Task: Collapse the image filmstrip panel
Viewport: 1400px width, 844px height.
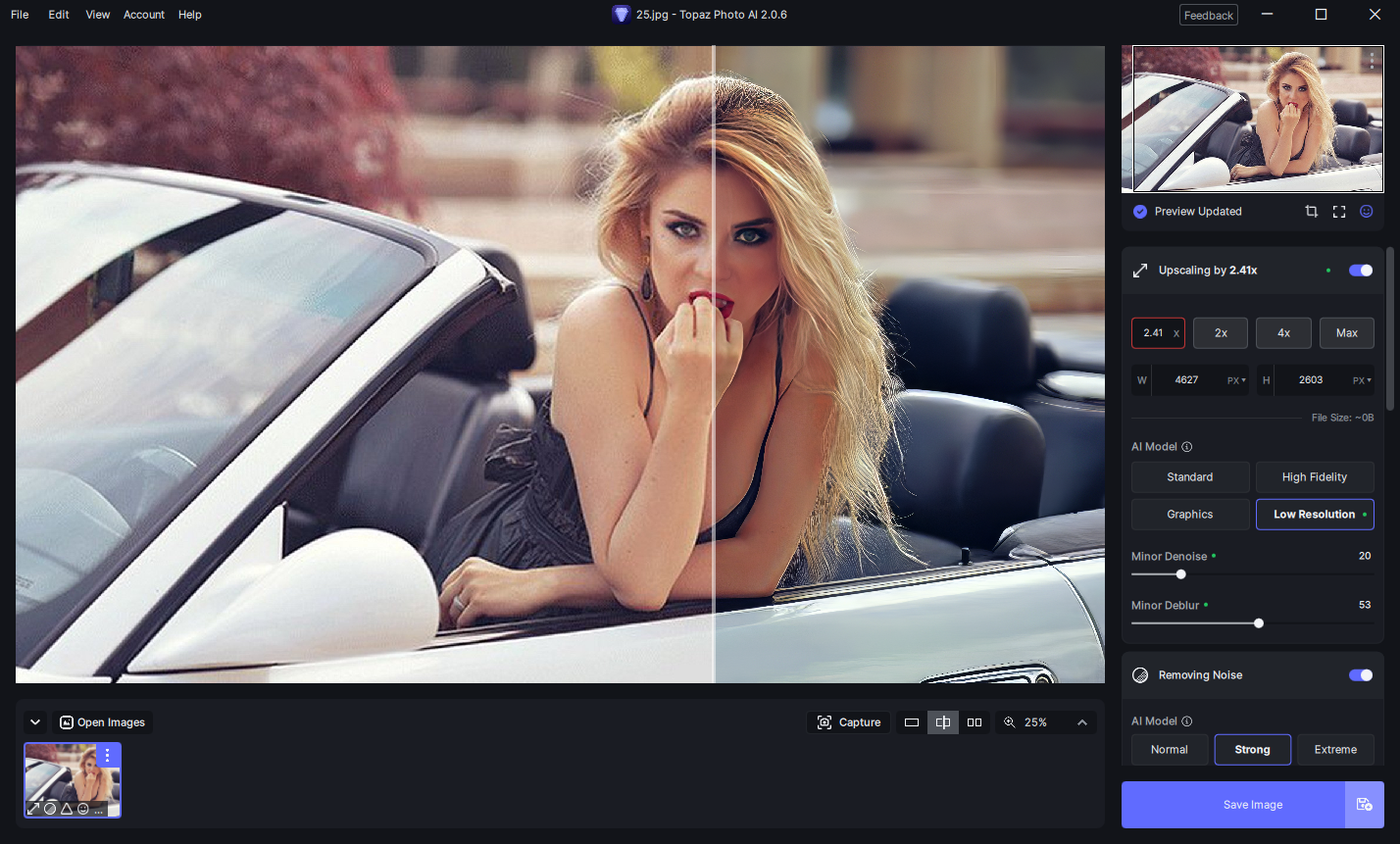Action: pyautogui.click(x=35, y=722)
